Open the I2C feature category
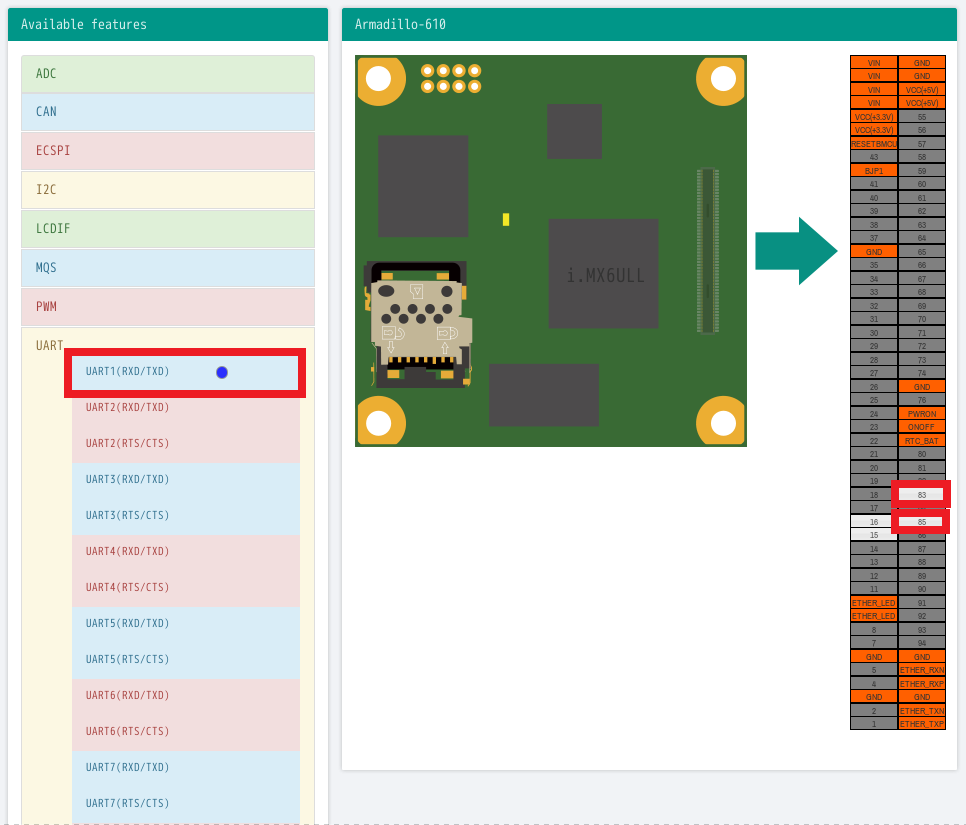 (x=168, y=190)
